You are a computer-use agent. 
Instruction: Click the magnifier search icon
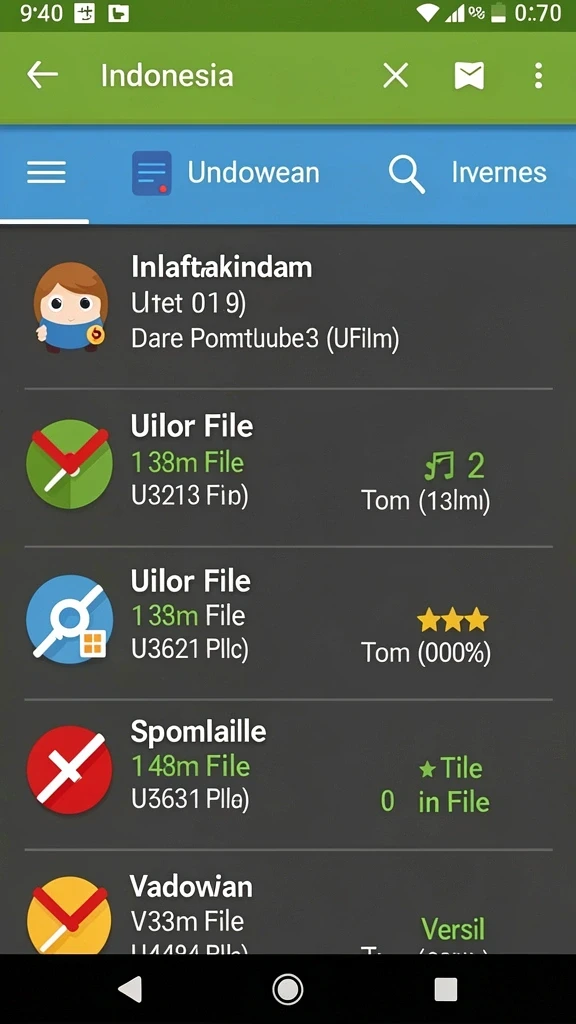click(x=407, y=174)
